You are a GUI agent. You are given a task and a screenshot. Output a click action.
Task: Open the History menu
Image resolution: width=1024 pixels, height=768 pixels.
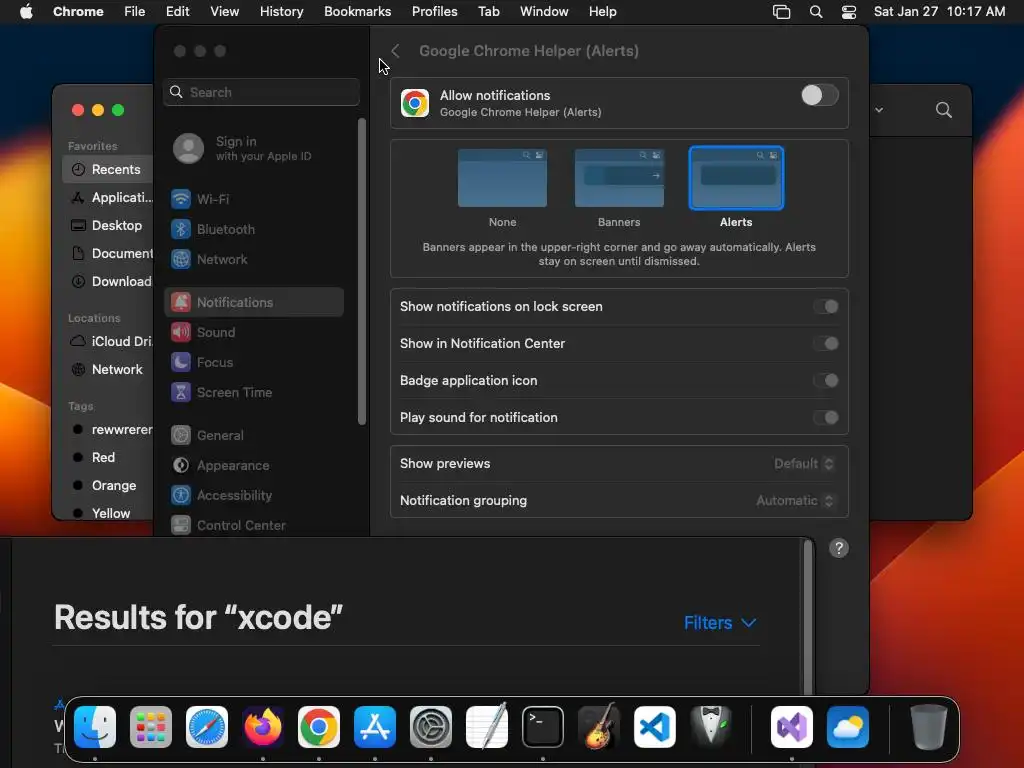[x=281, y=12]
